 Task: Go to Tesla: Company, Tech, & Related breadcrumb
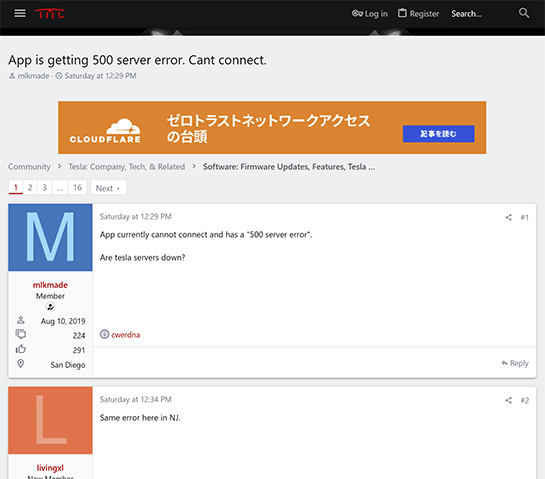pos(127,167)
